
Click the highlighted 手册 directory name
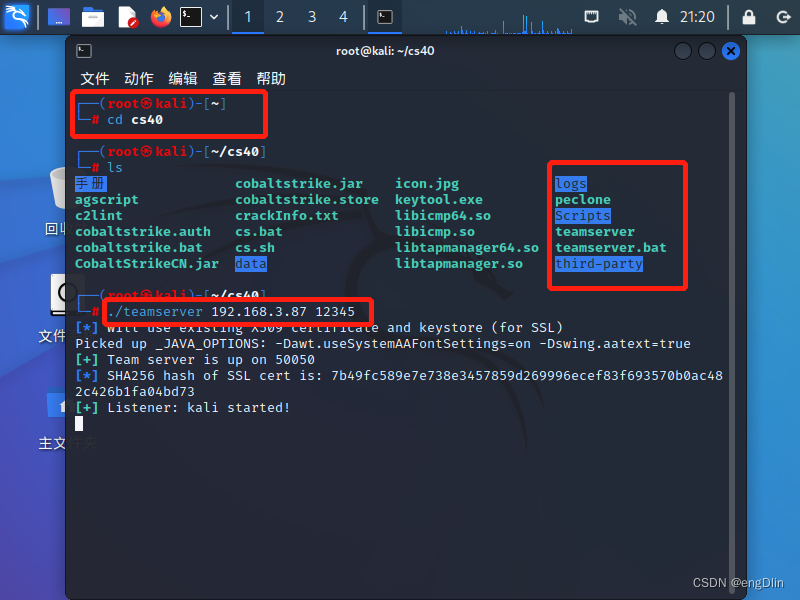tap(91, 184)
